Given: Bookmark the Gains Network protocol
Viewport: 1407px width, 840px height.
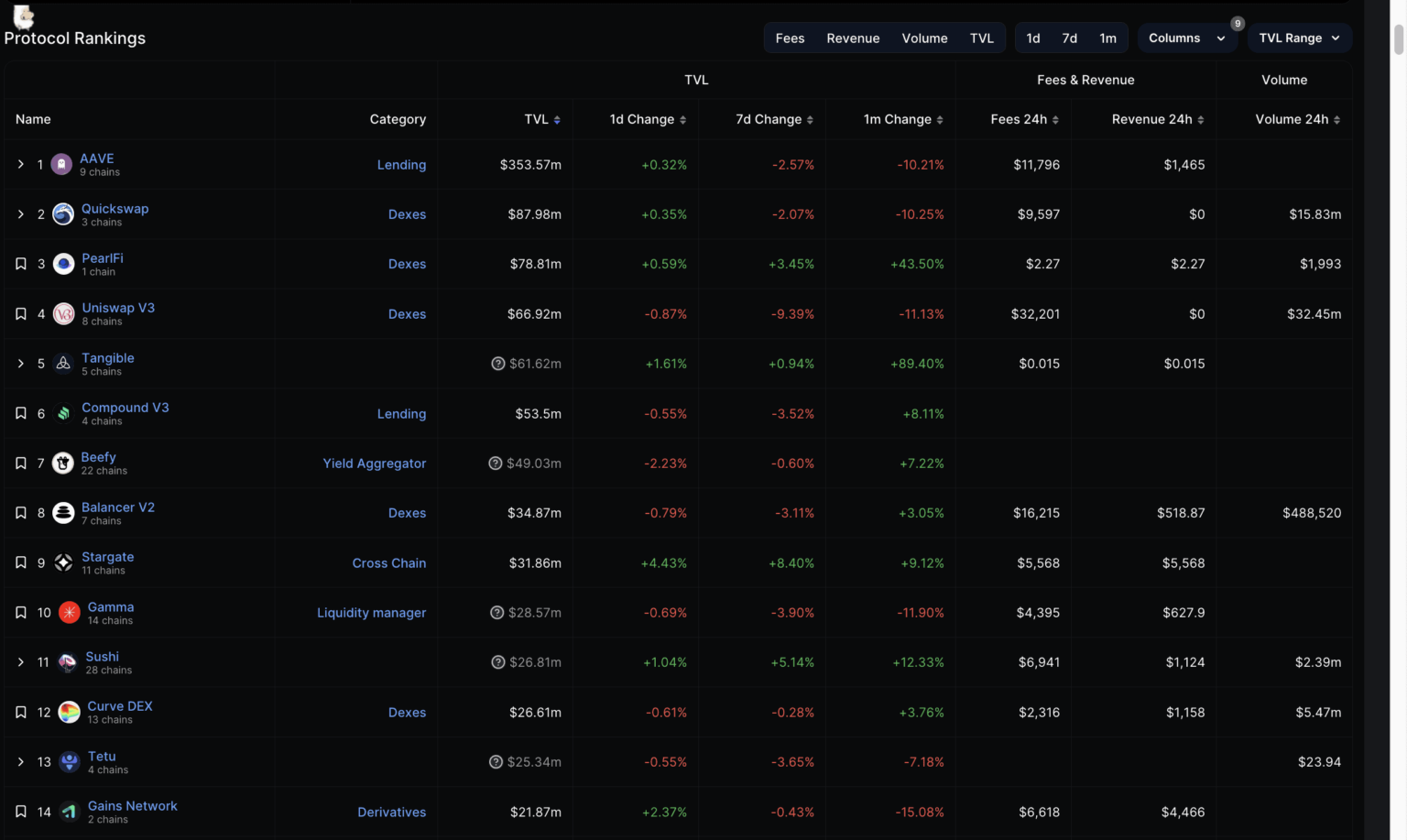Looking at the screenshot, I should click(x=21, y=813).
